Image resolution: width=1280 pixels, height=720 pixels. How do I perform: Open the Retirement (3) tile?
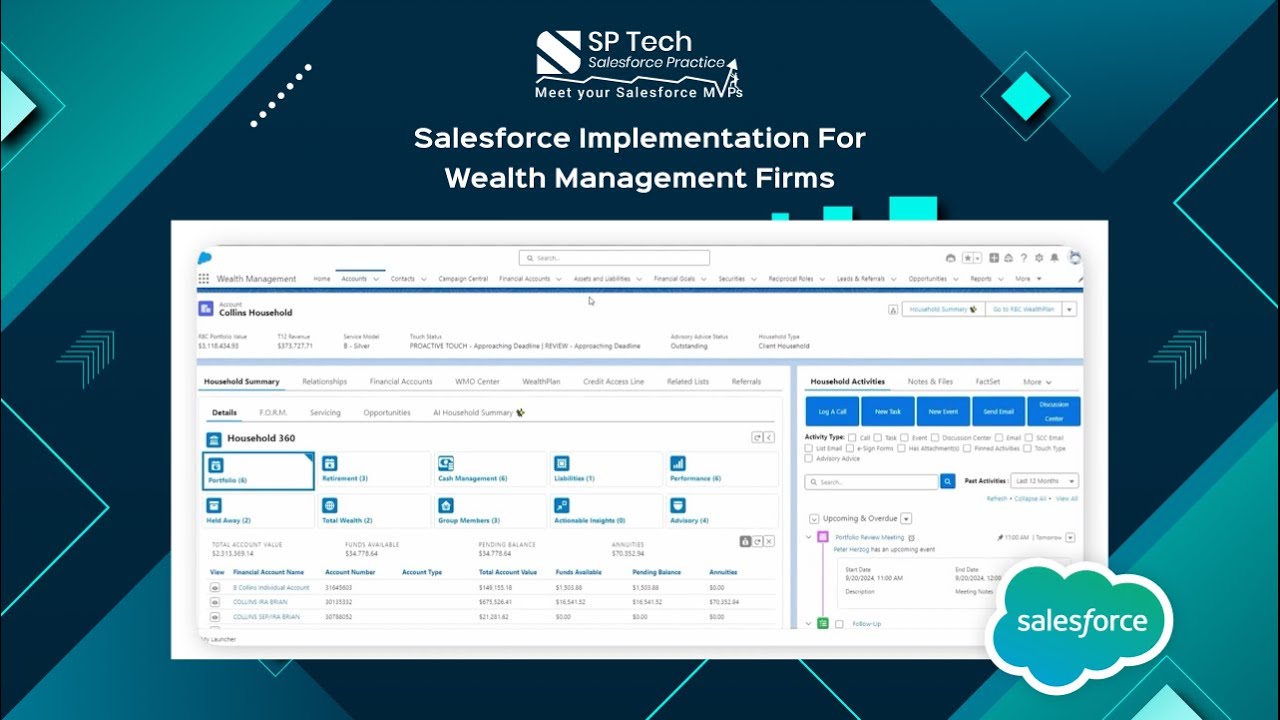[x=375, y=470]
